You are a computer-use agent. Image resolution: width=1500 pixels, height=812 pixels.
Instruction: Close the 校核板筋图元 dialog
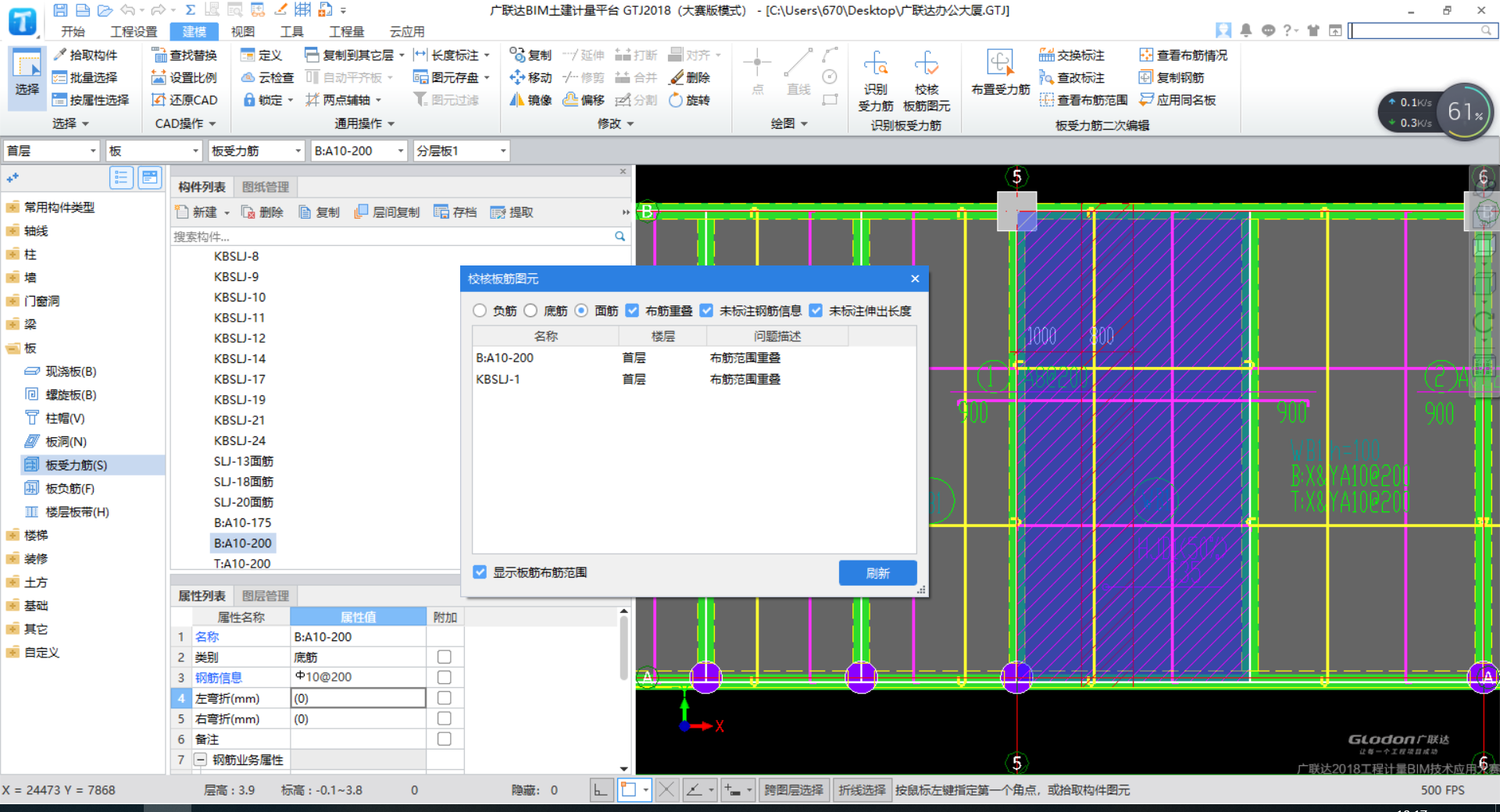(915, 279)
